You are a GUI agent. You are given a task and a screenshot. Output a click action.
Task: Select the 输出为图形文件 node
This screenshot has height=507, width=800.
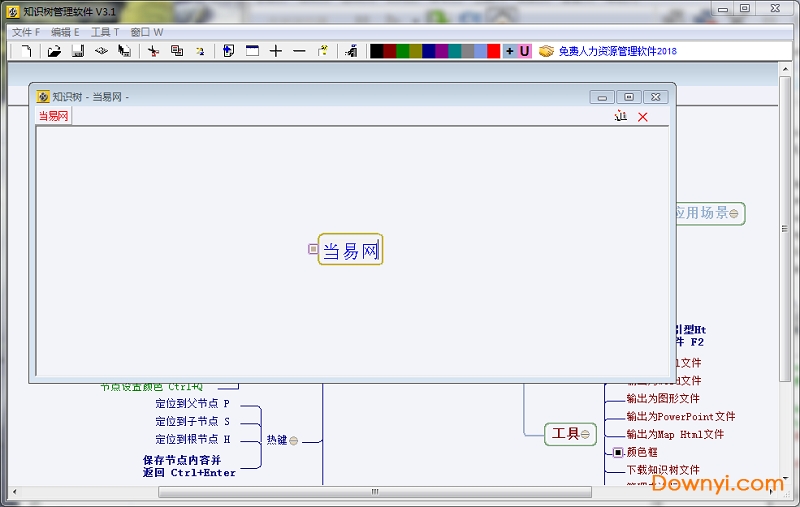tap(663, 399)
